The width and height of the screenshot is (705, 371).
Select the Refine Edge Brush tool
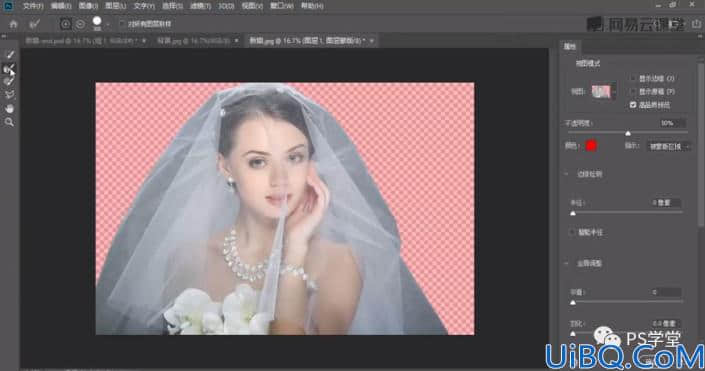pos(9,68)
